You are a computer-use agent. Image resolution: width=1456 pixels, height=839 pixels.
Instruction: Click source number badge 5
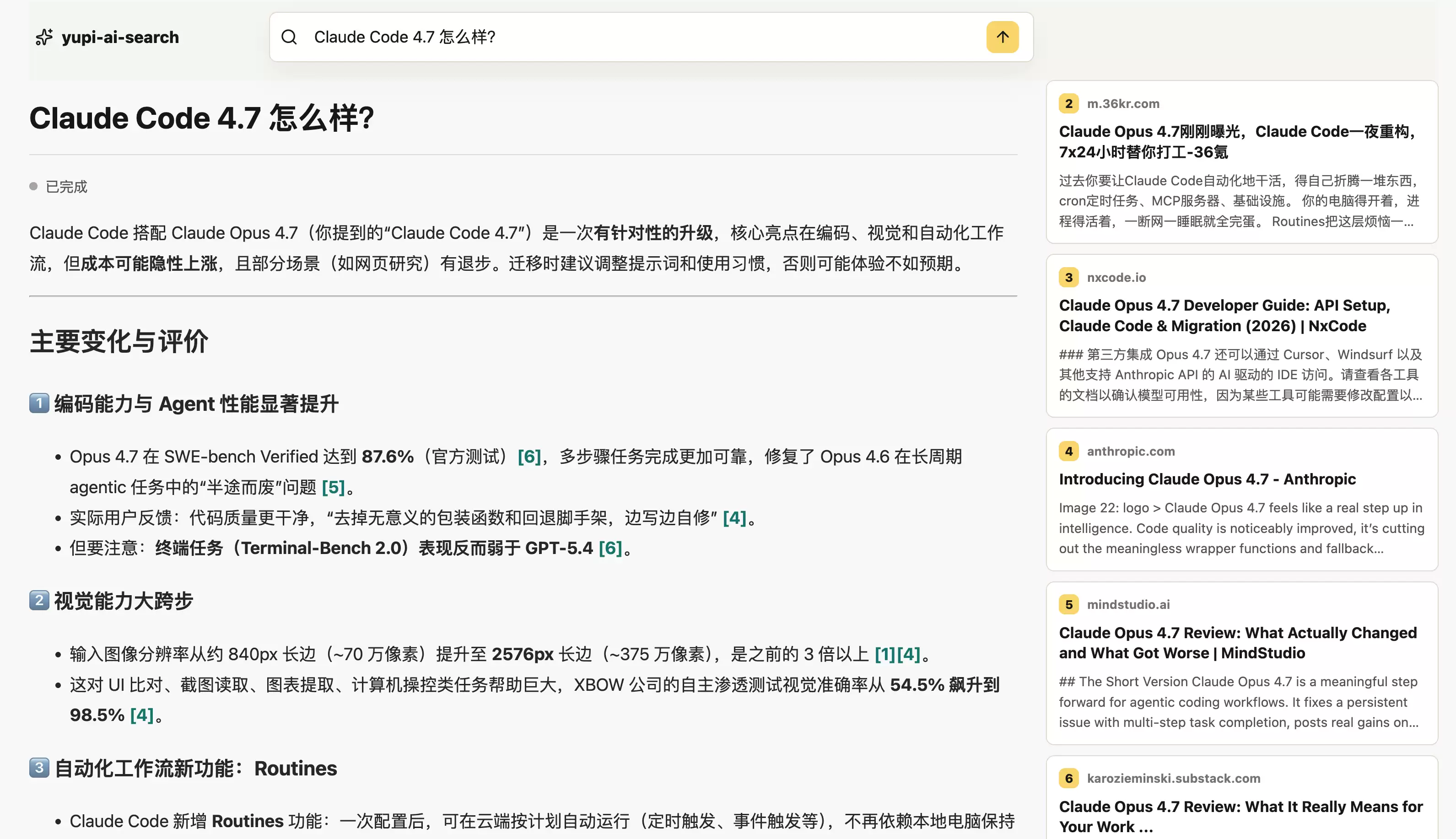(1069, 604)
